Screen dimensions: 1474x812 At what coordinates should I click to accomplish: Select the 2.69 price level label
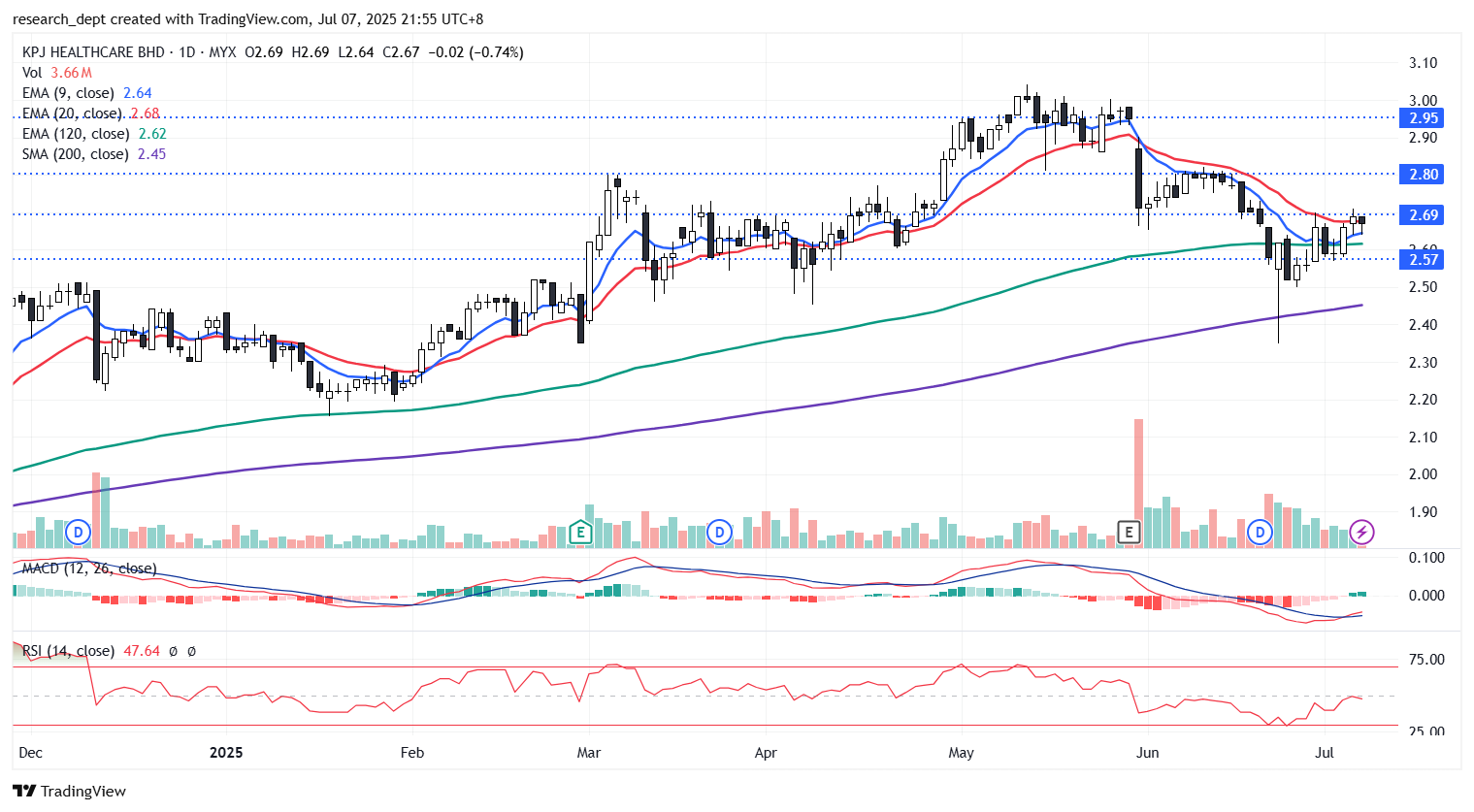pyautogui.click(x=1424, y=215)
